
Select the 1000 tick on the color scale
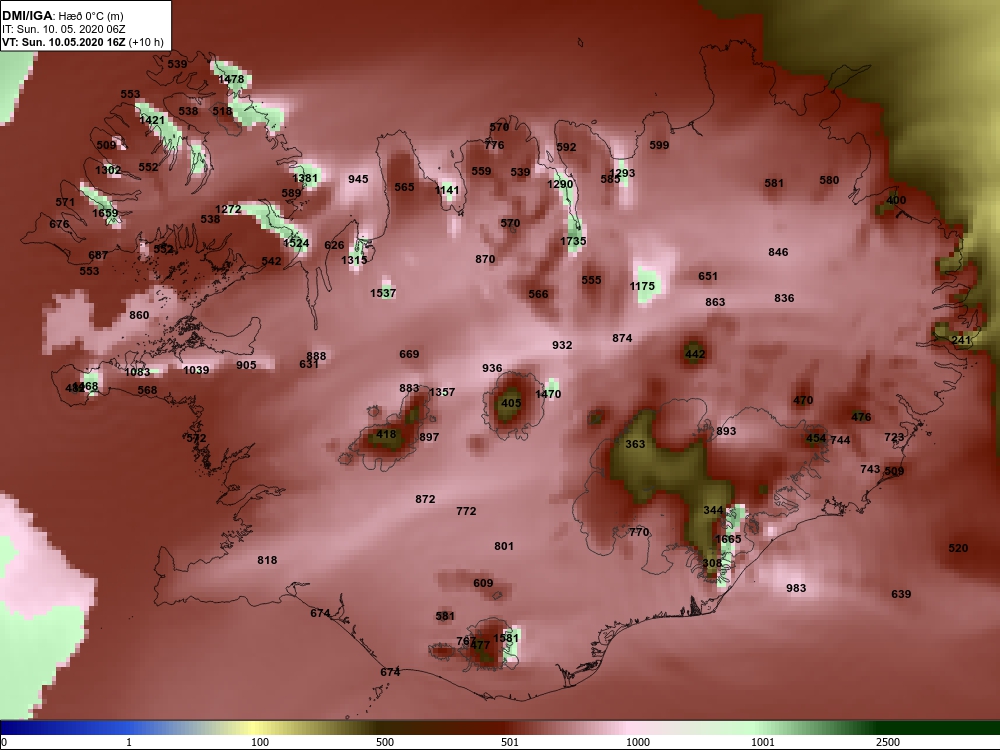[x=638, y=742]
